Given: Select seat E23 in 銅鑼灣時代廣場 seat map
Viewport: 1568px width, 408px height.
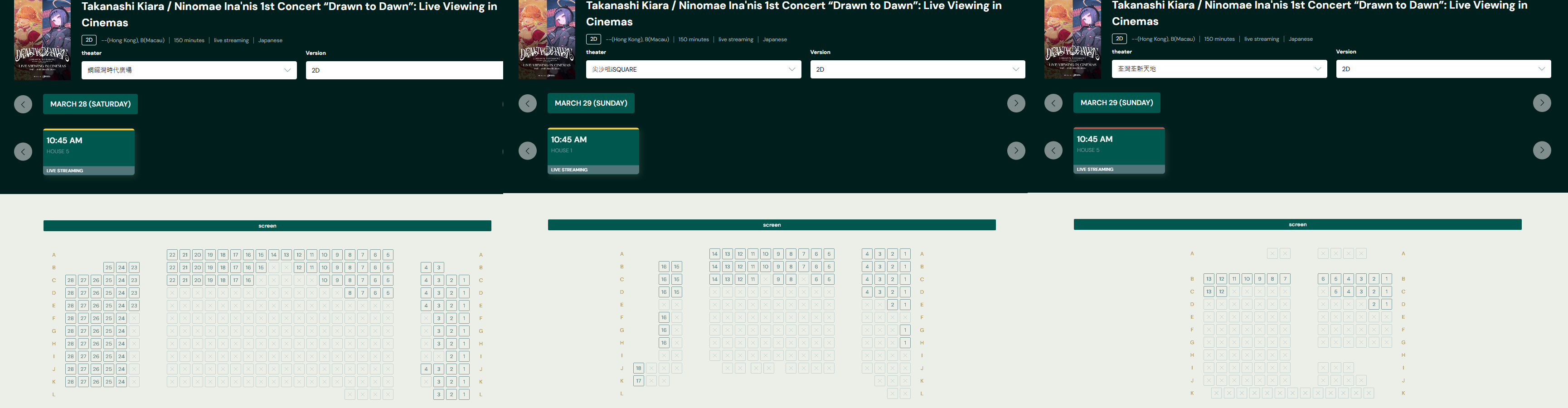Looking at the screenshot, I should coord(134,306).
